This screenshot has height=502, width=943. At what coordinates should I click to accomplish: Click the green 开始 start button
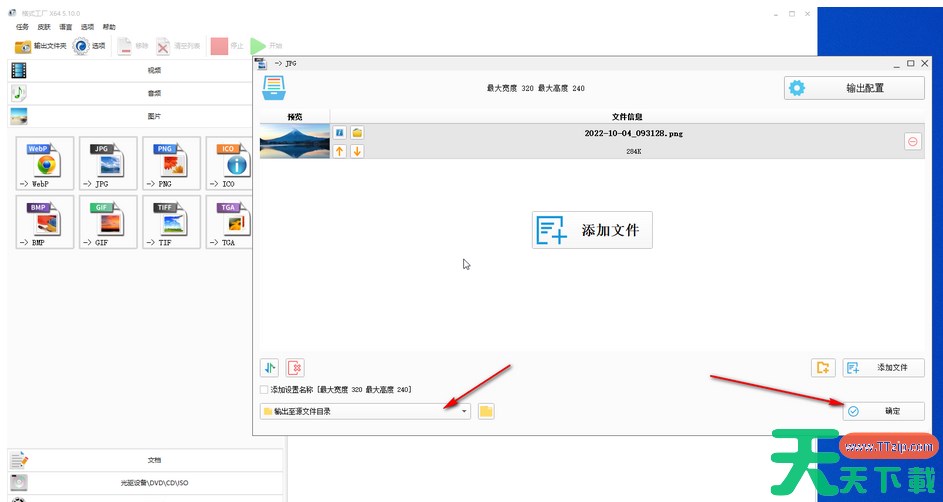(266, 46)
